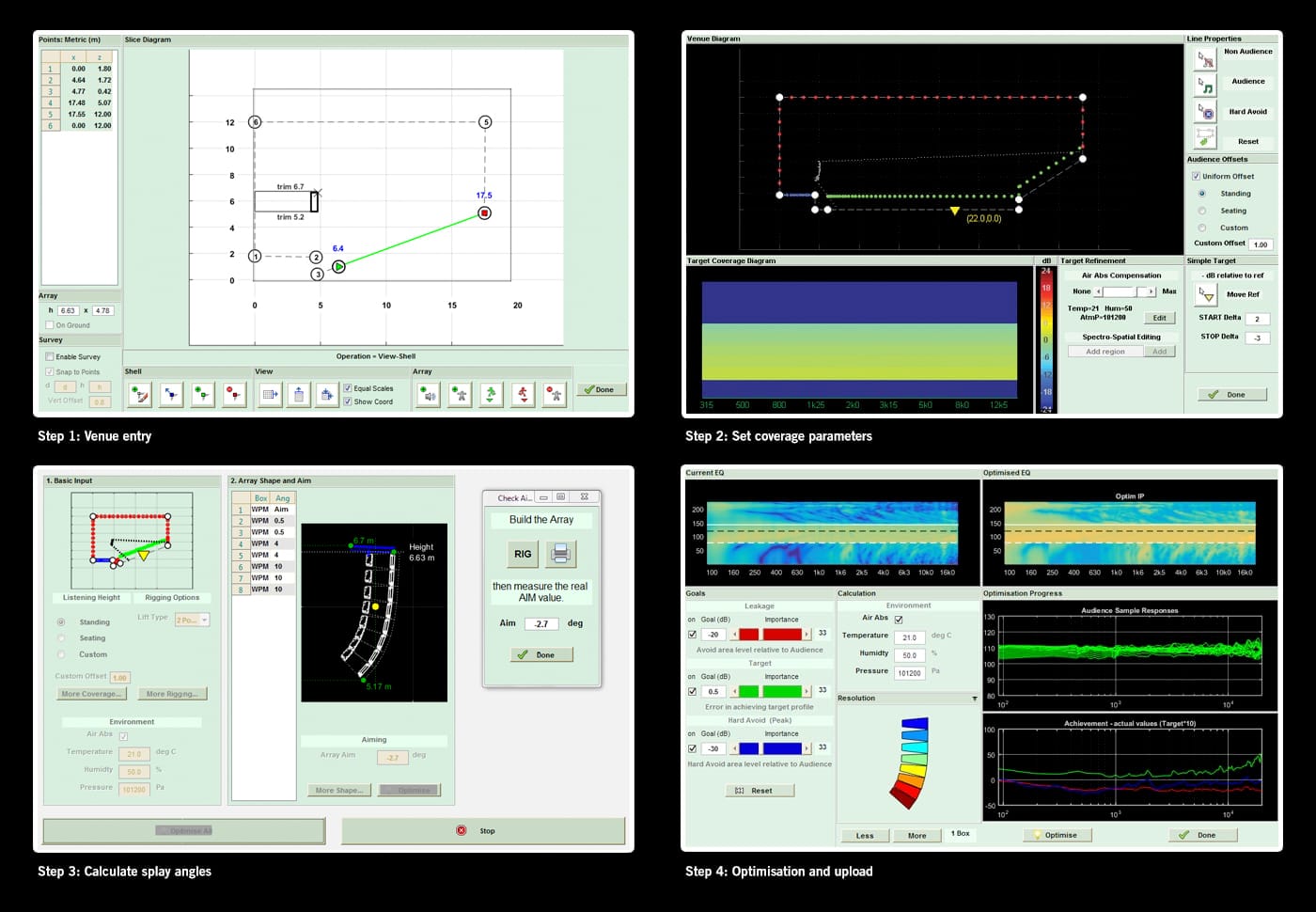Select the Seating radio button in Audience Offsets
Image resolution: width=1316 pixels, height=912 pixels.
click(x=1202, y=211)
